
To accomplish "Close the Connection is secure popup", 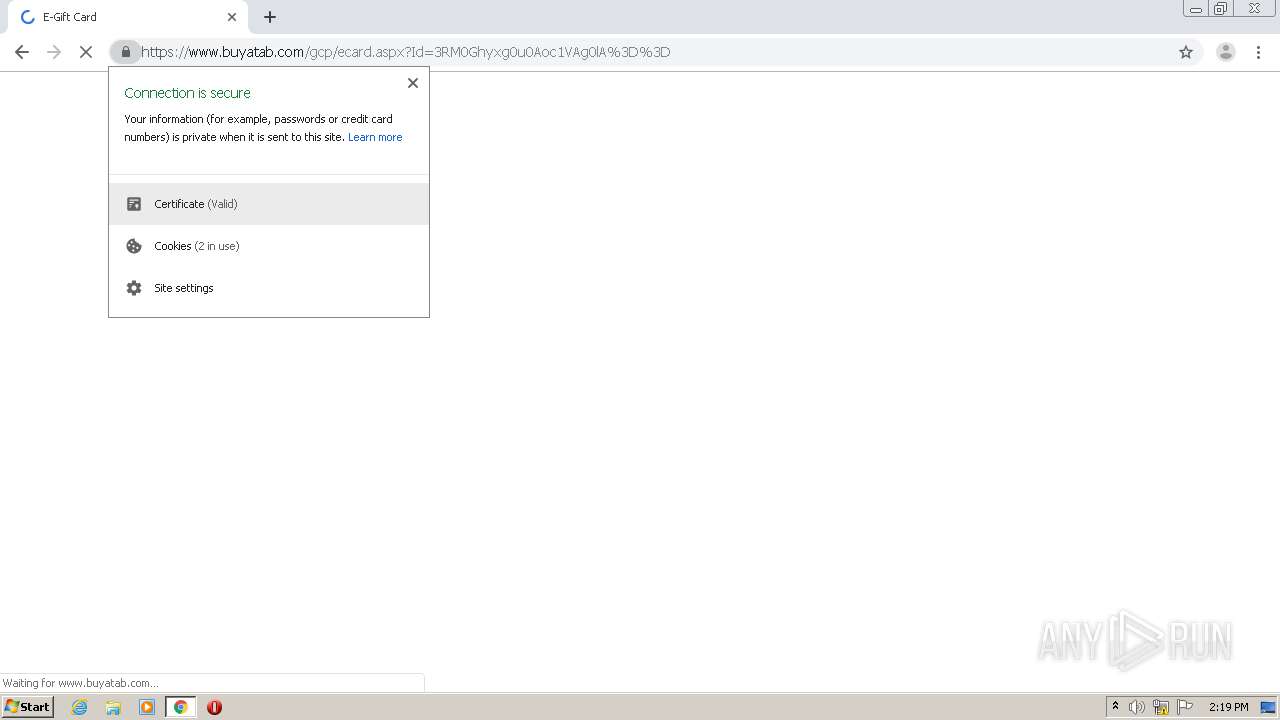I will pyautogui.click(x=413, y=83).
